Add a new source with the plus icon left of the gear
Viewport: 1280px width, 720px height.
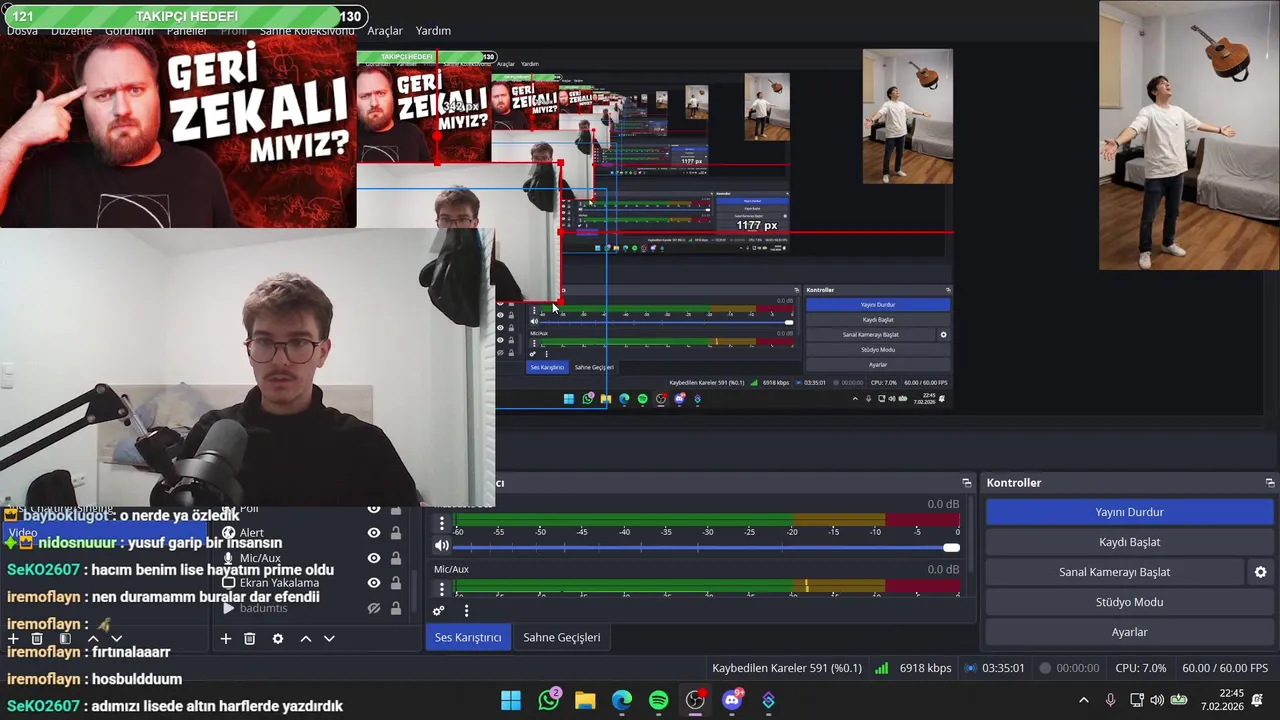[x=226, y=639]
